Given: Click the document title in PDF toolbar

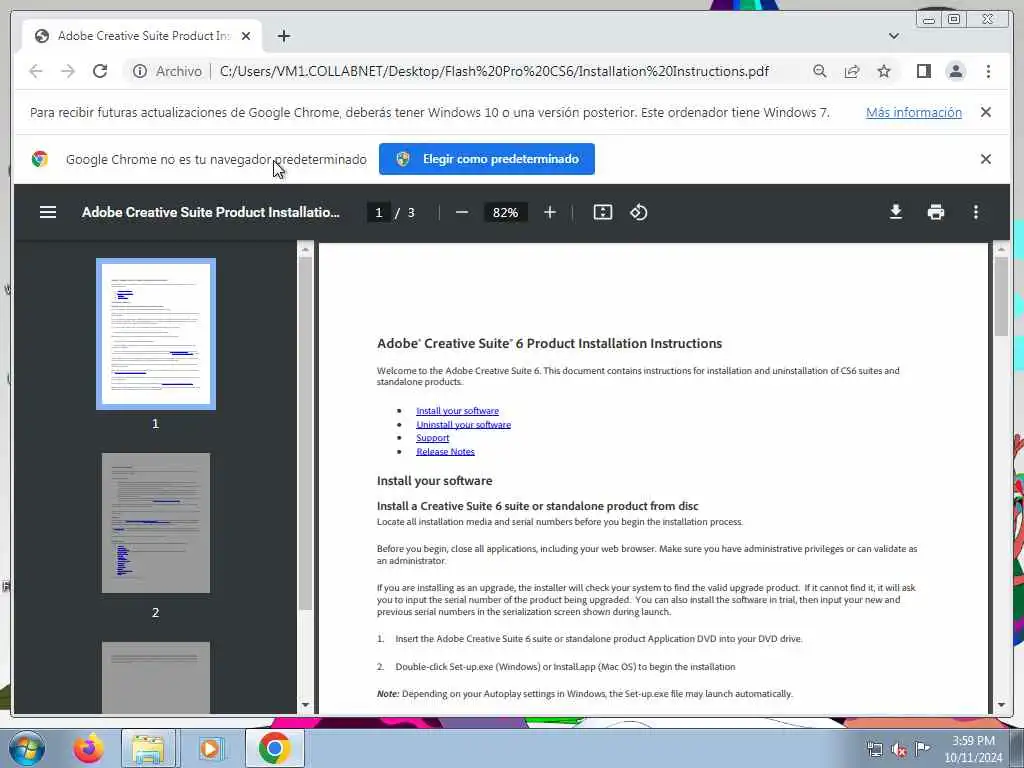Looking at the screenshot, I should click(210, 212).
